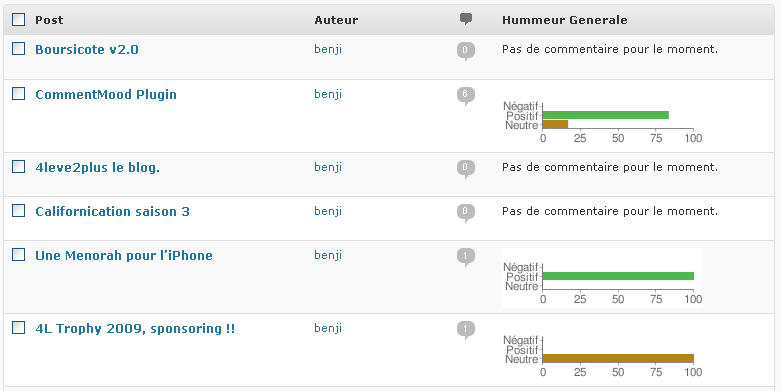The image size is (781, 391).
Task: Click author benji on the 4leve2plus row
Action: pos(328,167)
